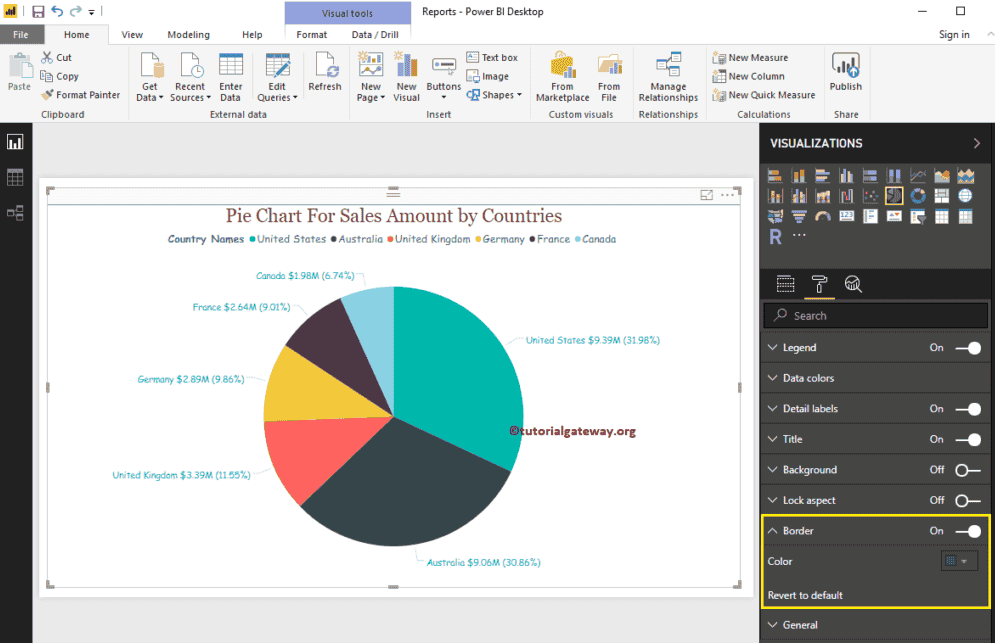Open the File menu
995x643 pixels.
(x=21, y=35)
